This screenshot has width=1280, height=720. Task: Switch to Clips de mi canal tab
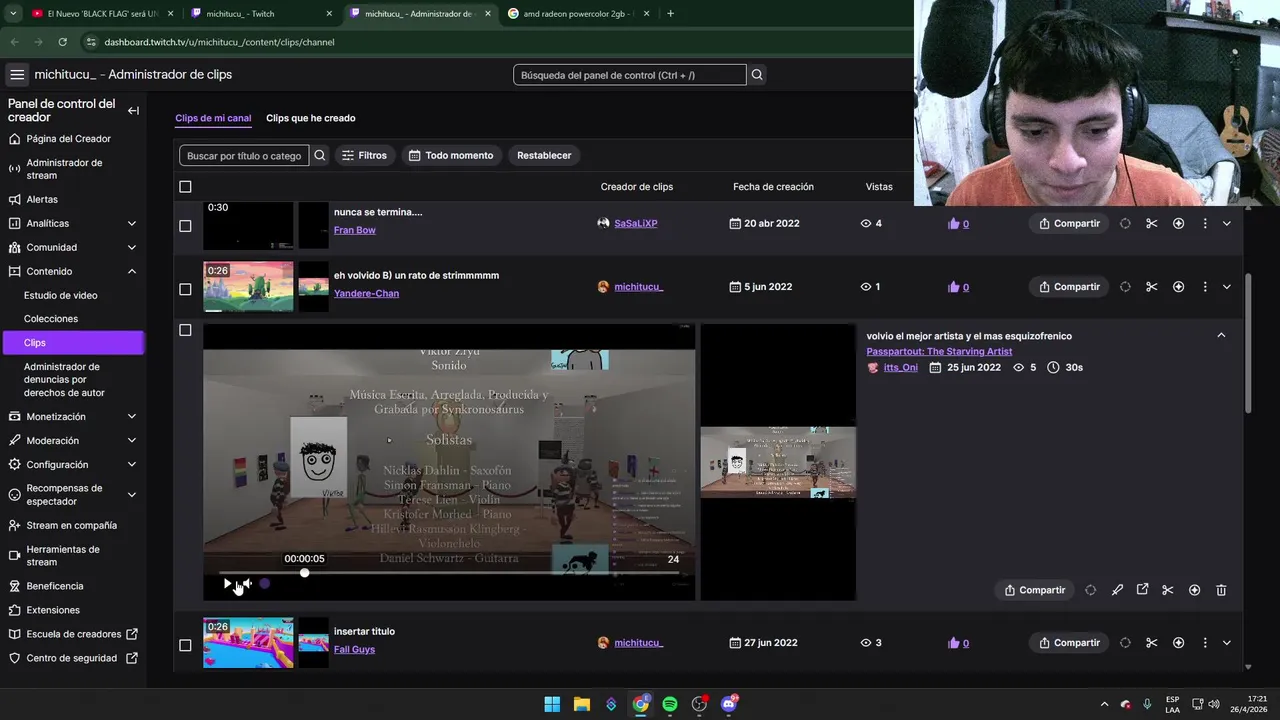[x=213, y=118]
